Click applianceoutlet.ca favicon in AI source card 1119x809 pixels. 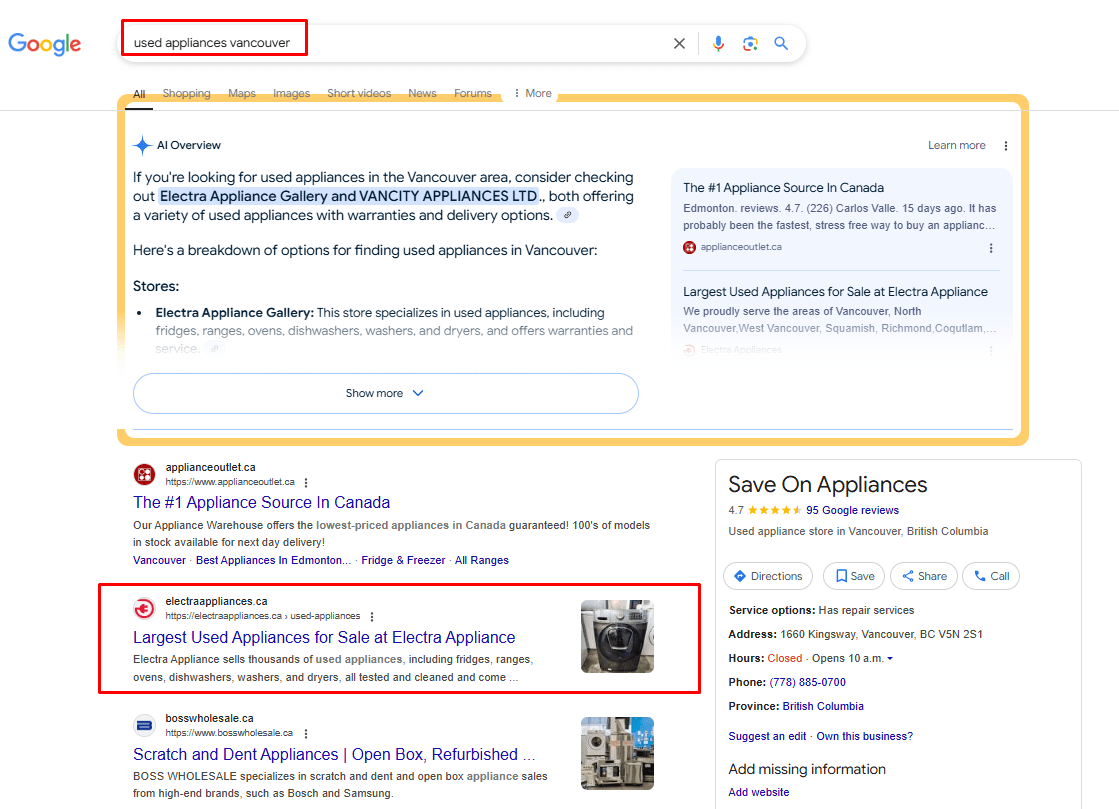tap(689, 248)
